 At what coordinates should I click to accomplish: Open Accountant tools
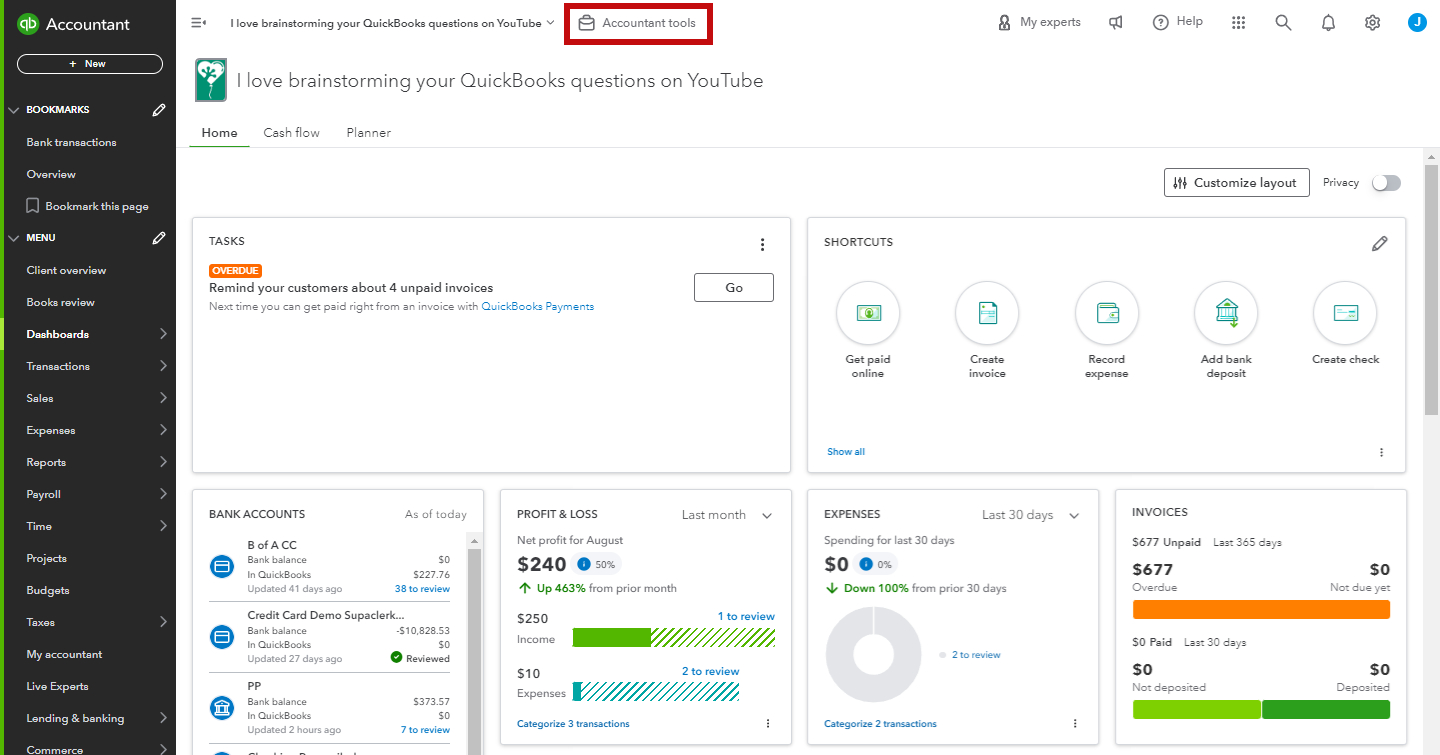638,23
